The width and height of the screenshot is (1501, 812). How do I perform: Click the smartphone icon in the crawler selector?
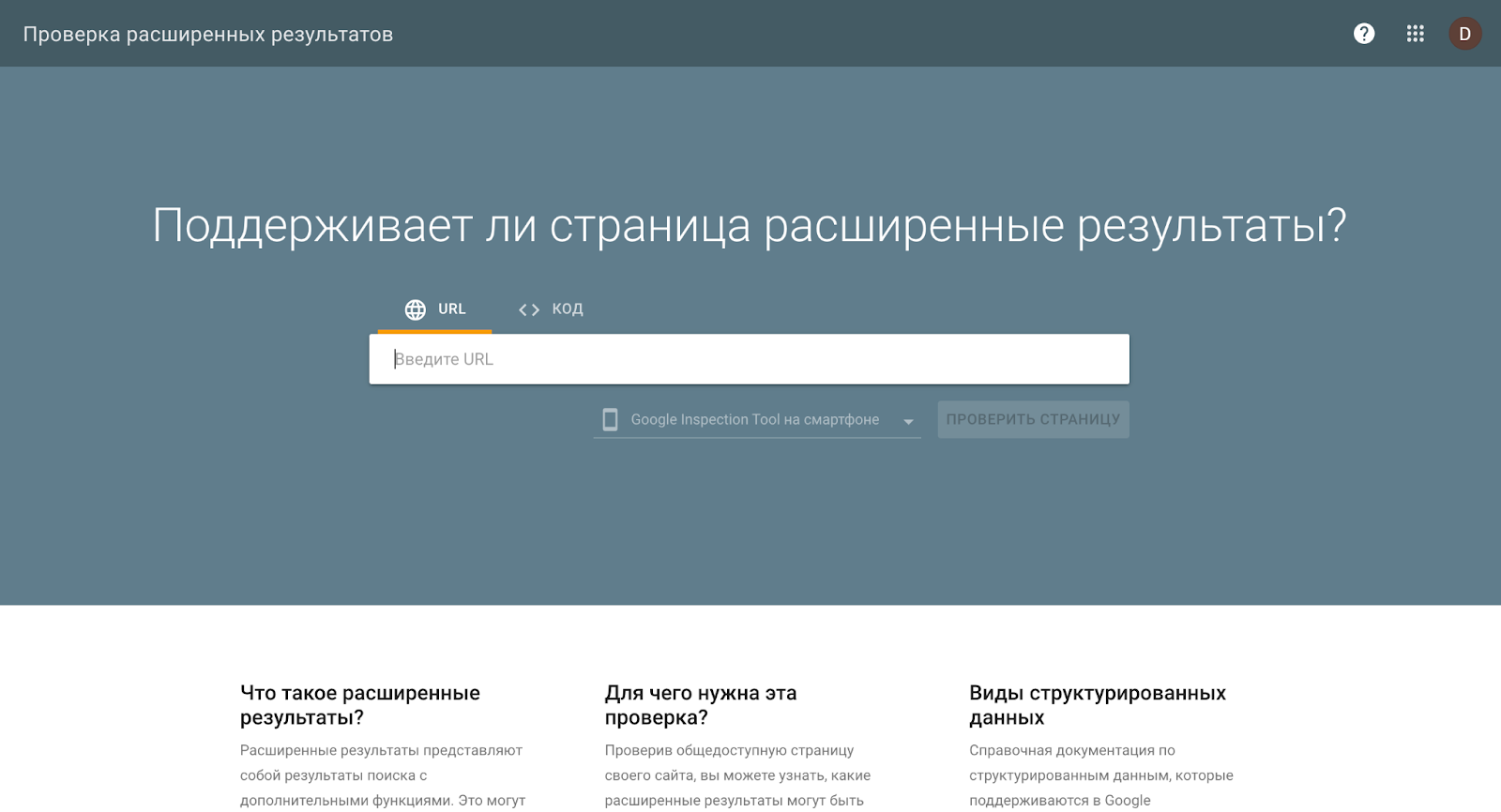610,419
